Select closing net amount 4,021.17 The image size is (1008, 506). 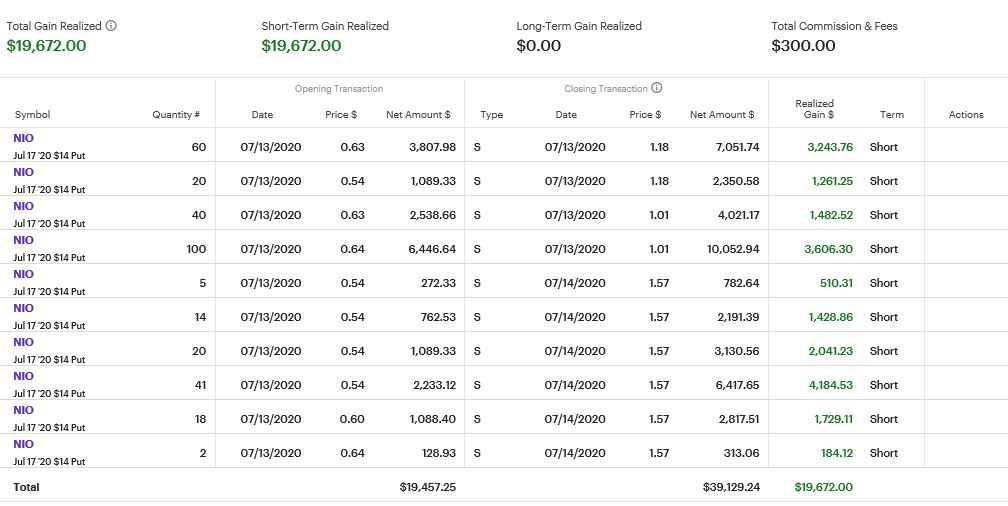pos(738,215)
